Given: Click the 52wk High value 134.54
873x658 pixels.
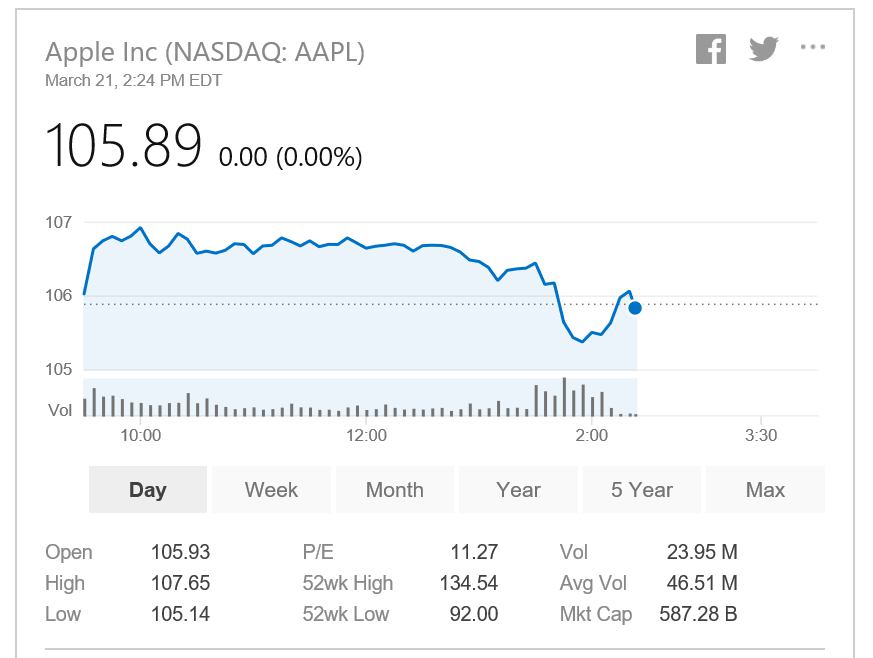Looking at the screenshot, I should [x=468, y=583].
